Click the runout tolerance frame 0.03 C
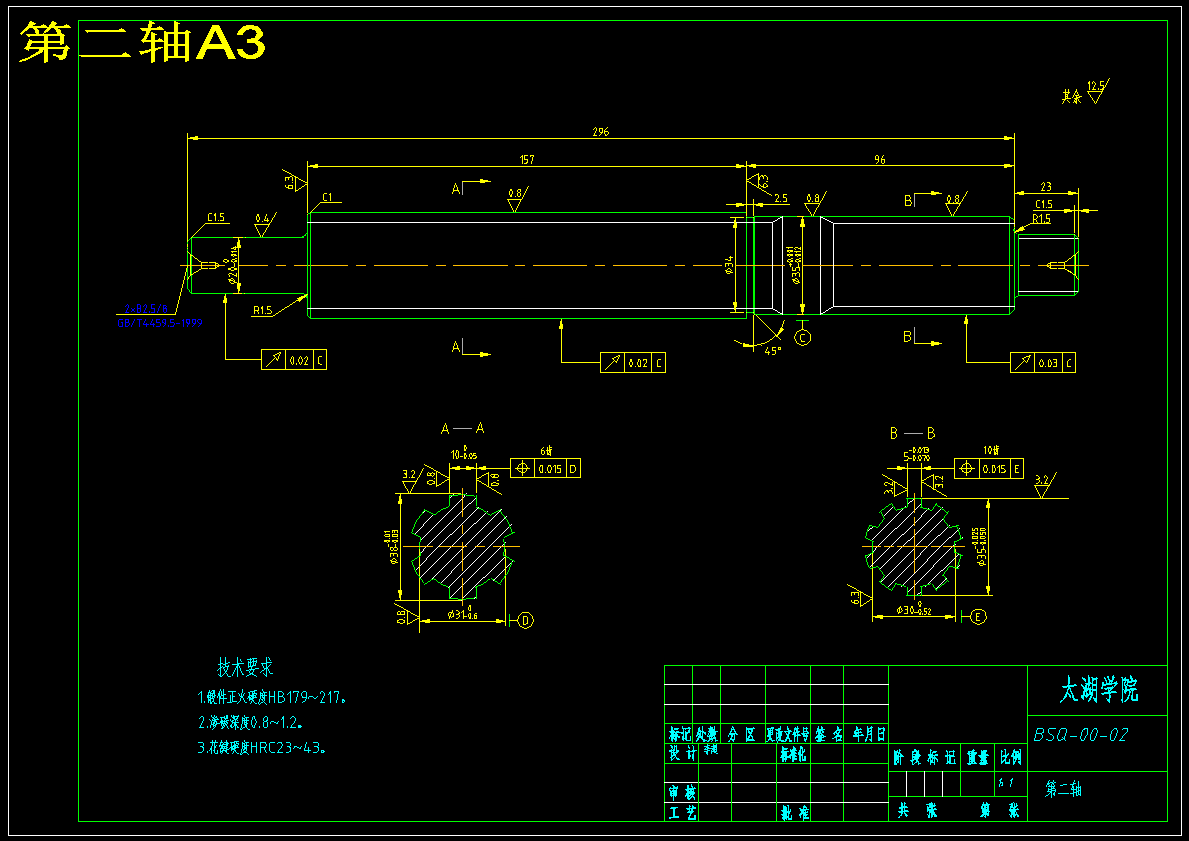The width and height of the screenshot is (1189, 841). pyautogui.click(x=1043, y=362)
